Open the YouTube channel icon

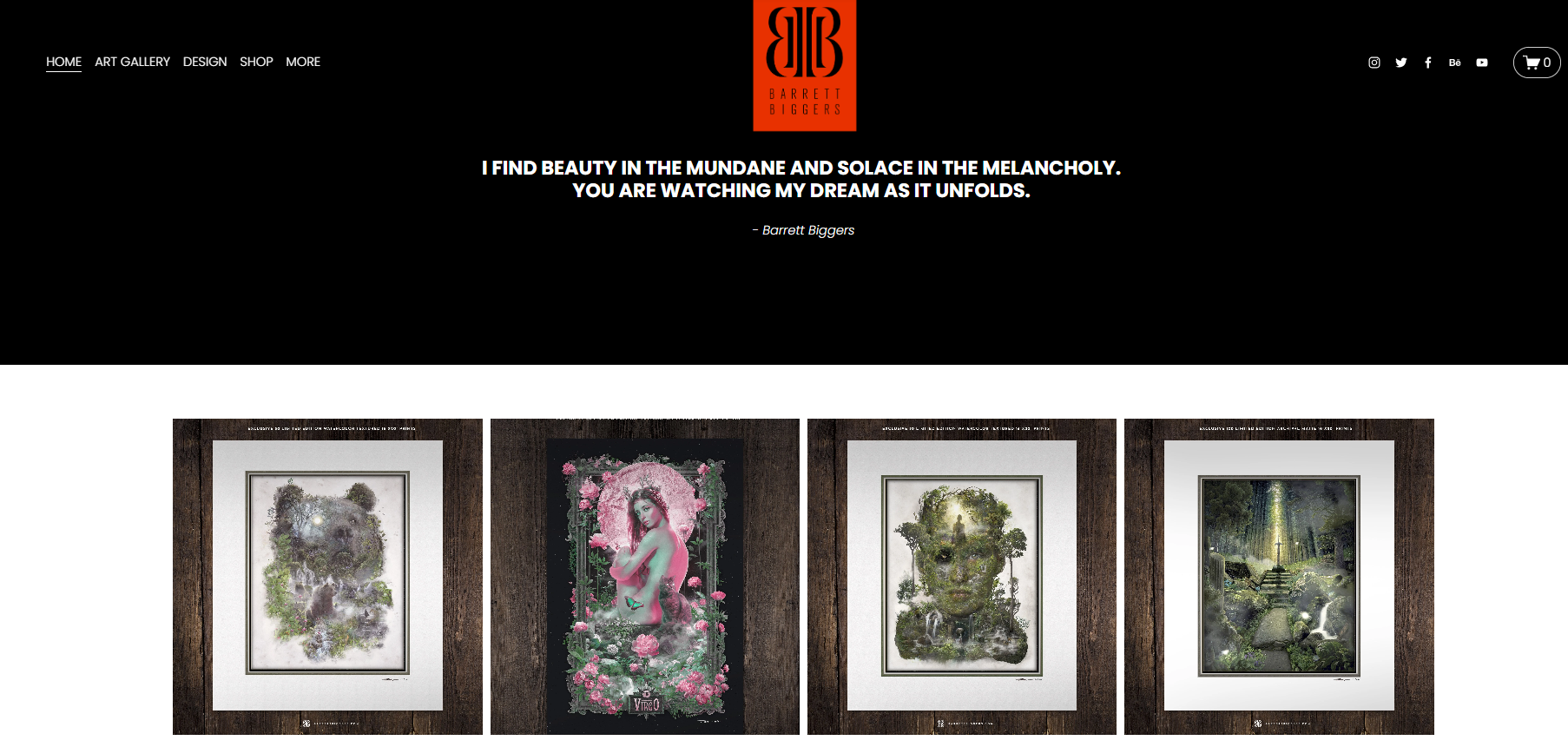point(1481,63)
